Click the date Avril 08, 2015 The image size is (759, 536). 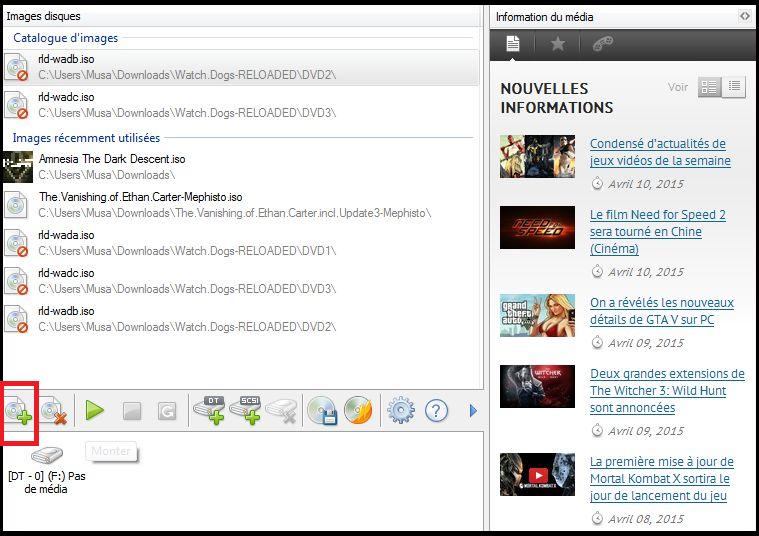tap(646, 519)
